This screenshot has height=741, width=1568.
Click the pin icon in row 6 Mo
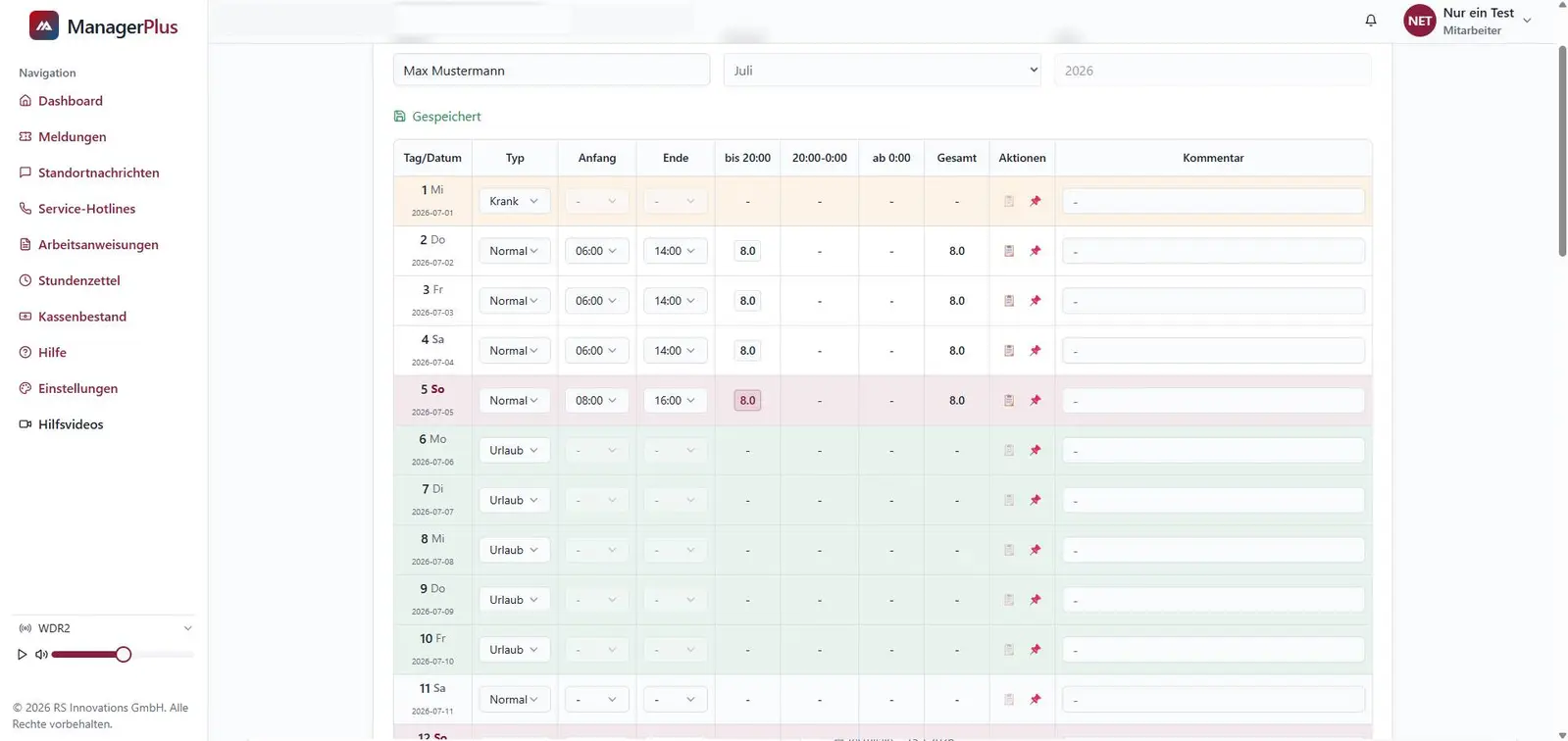point(1036,451)
